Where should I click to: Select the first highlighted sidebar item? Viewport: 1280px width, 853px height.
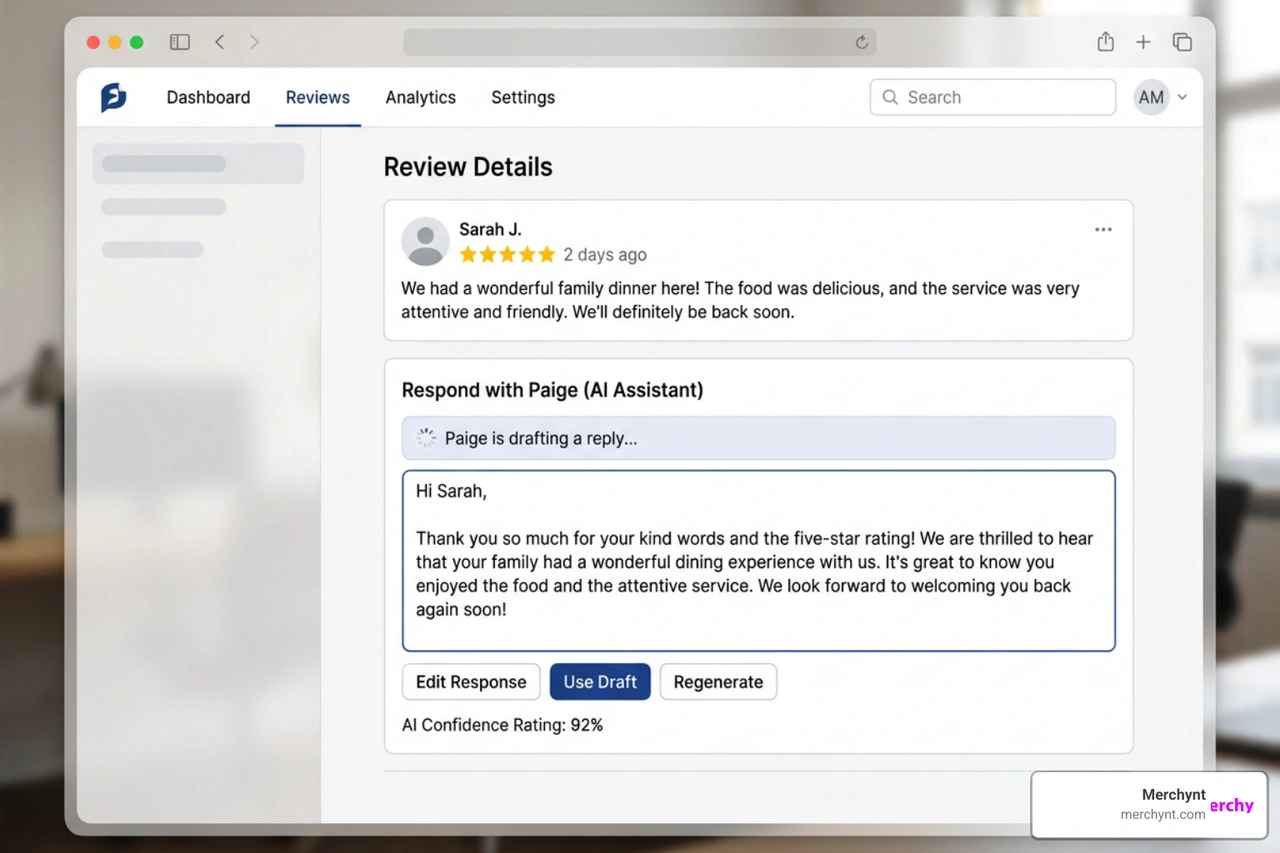pyautogui.click(x=198, y=164)
